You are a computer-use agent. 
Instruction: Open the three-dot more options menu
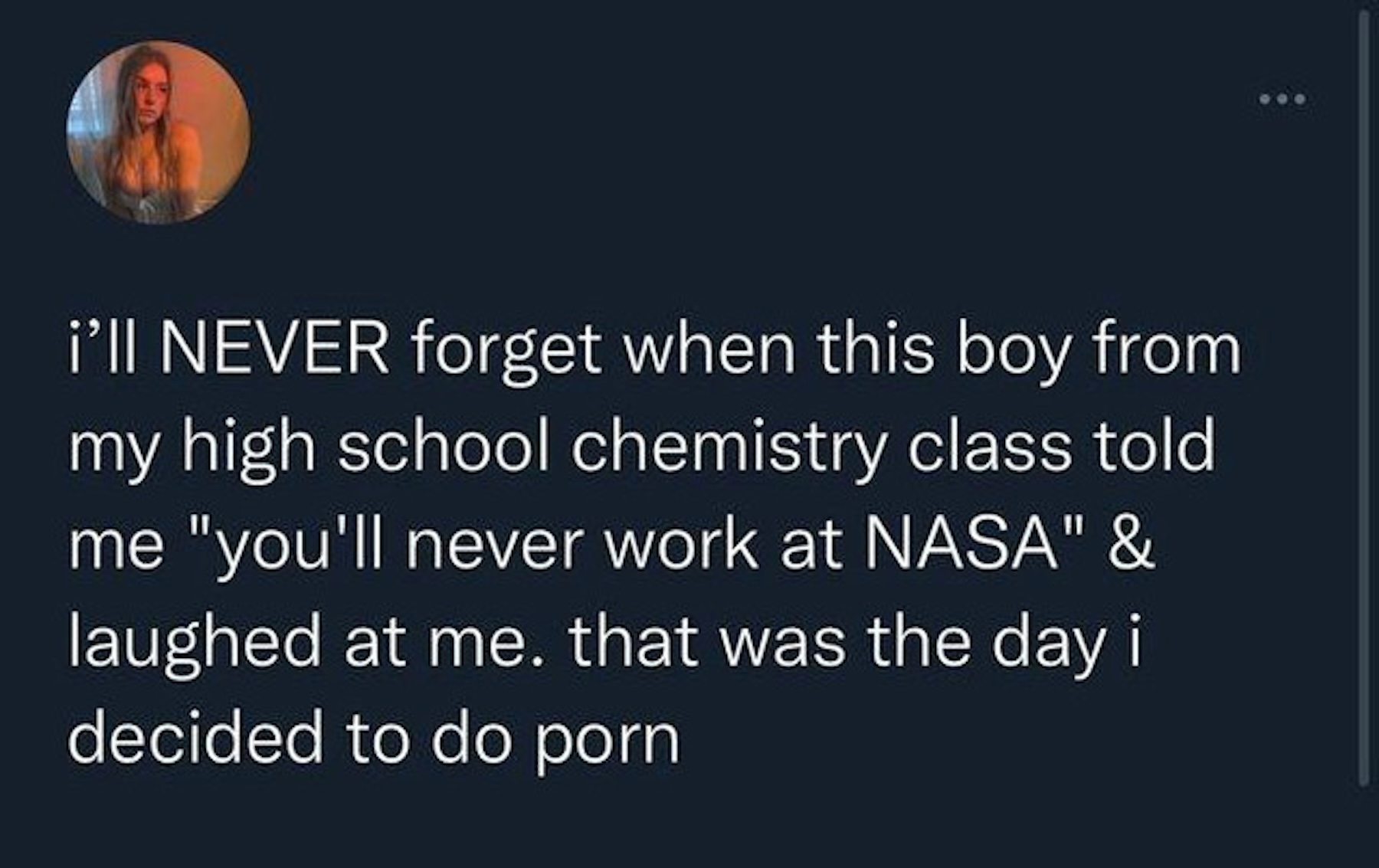click(1282, 100)
